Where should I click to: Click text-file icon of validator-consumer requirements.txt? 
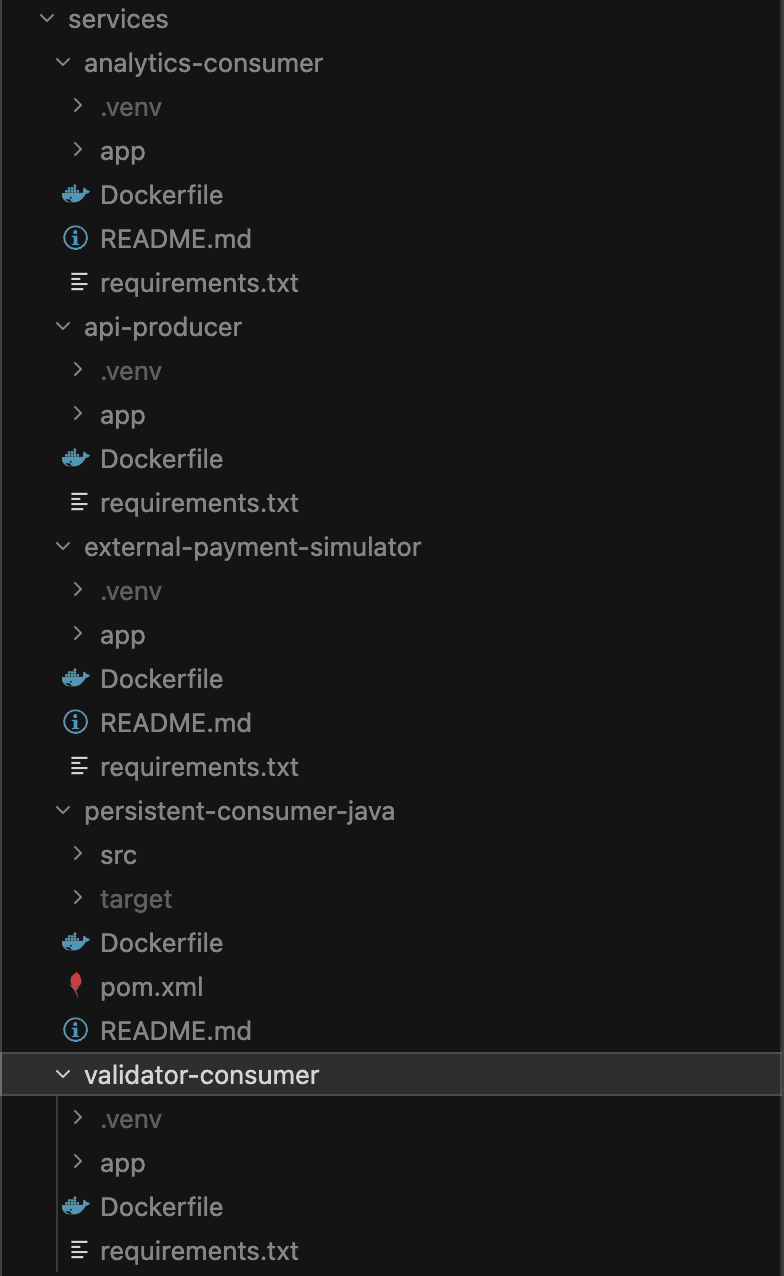coord(78,1251)
